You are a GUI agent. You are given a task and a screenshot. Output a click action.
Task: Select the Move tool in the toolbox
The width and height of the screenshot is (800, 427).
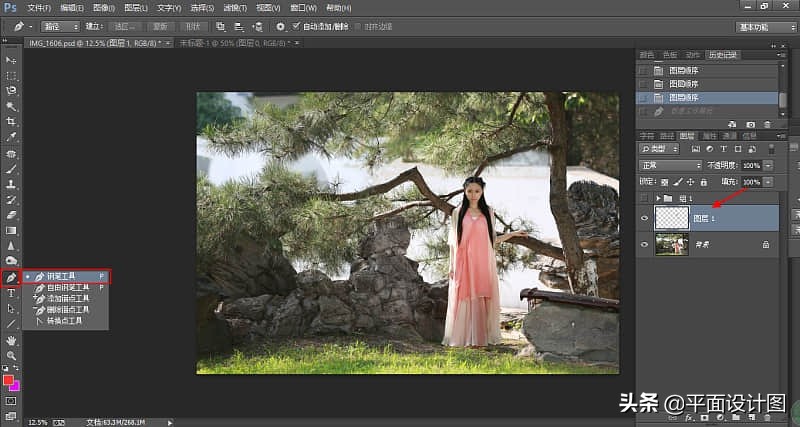[x=12, y=60]
